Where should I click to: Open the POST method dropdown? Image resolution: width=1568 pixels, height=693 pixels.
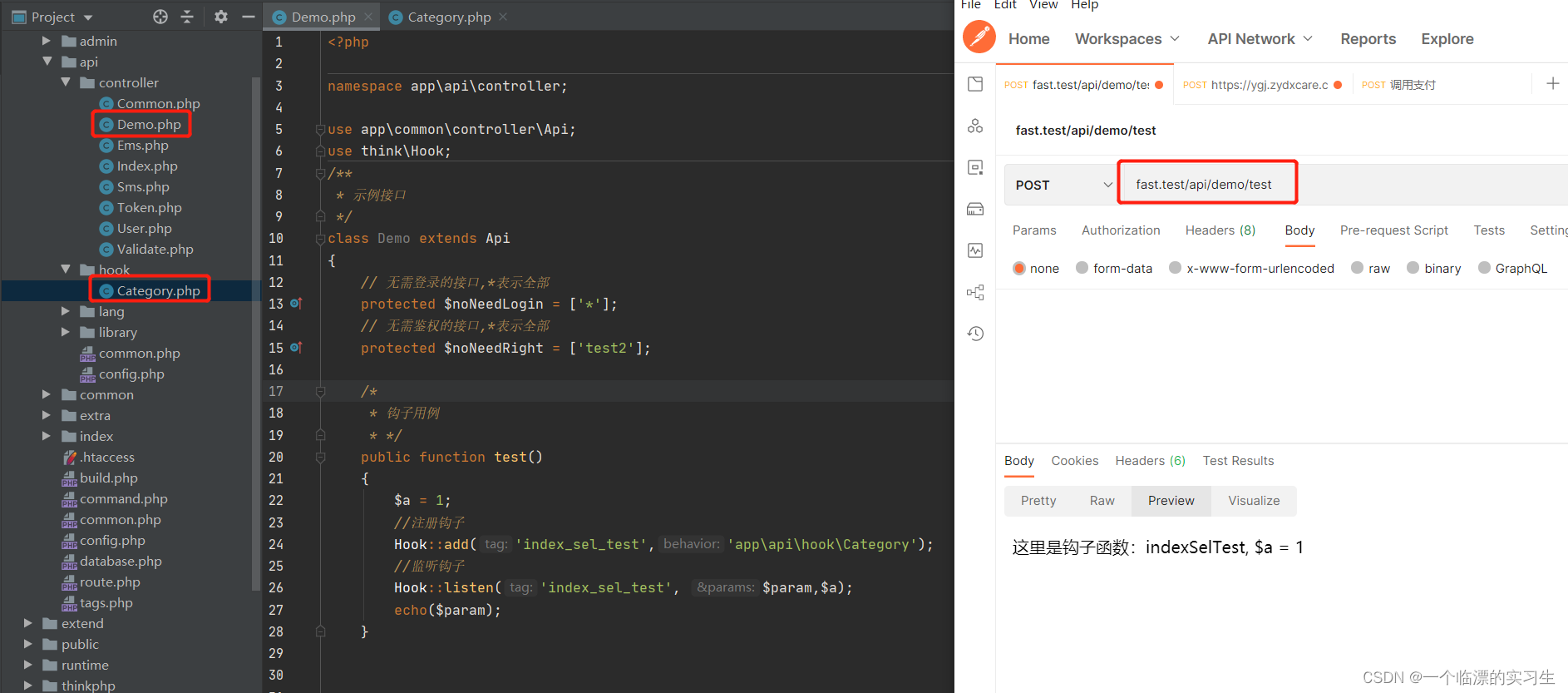point(1062,185)
